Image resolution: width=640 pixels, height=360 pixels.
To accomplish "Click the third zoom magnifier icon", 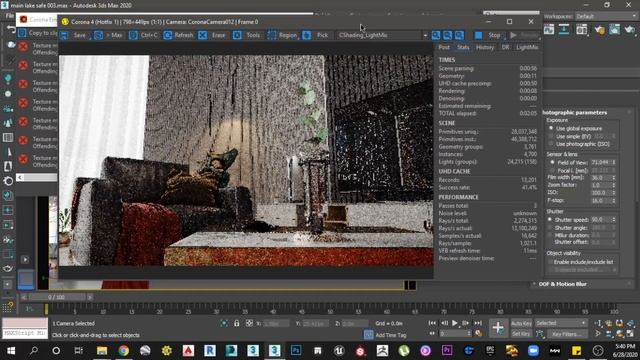I will pyautogui.click(x=459, y=36).
